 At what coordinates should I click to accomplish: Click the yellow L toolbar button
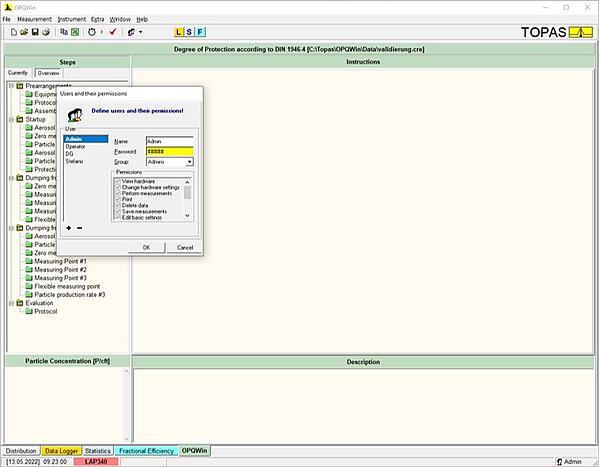178,32
